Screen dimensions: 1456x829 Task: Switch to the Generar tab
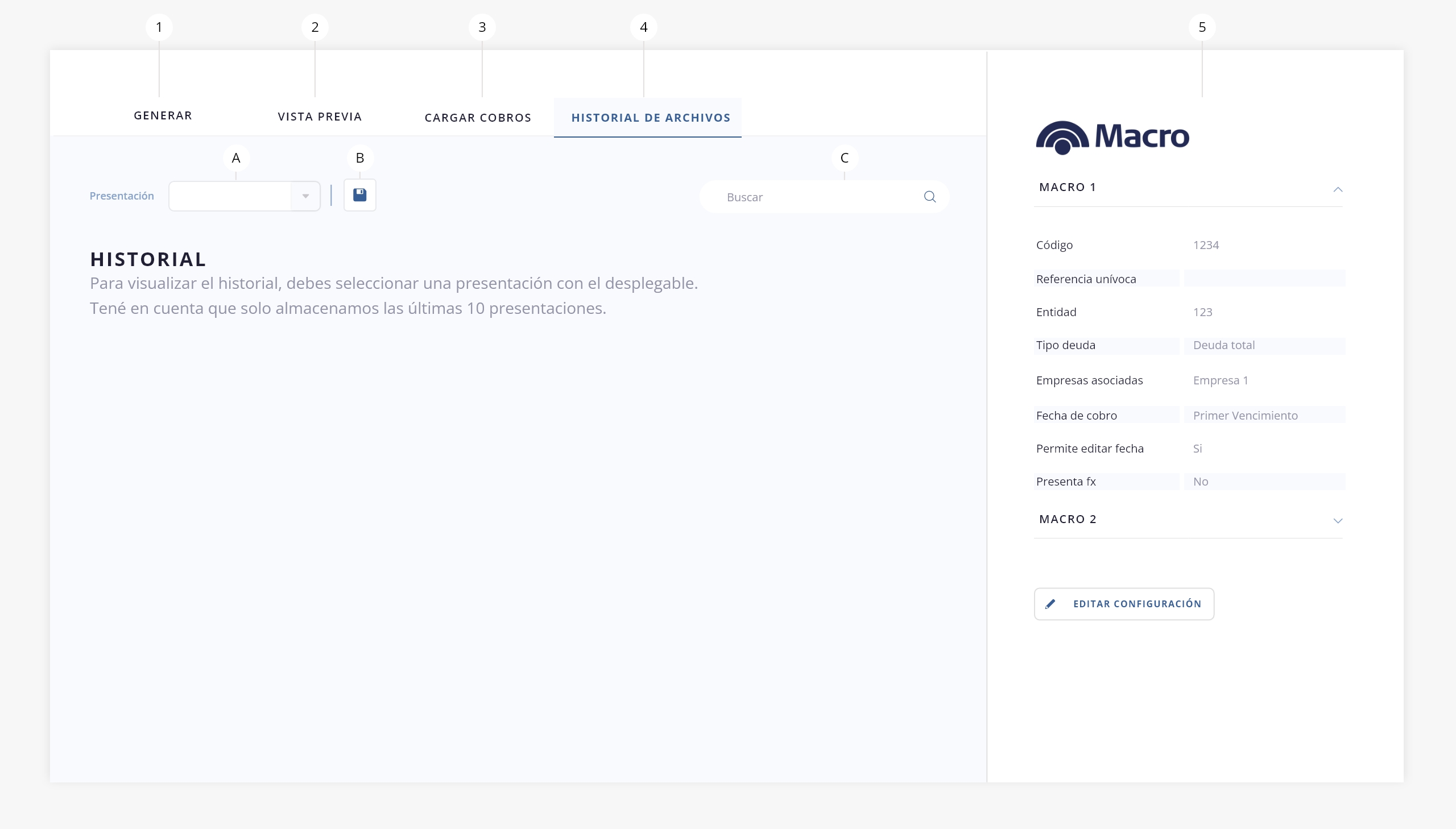coord(163,115)
